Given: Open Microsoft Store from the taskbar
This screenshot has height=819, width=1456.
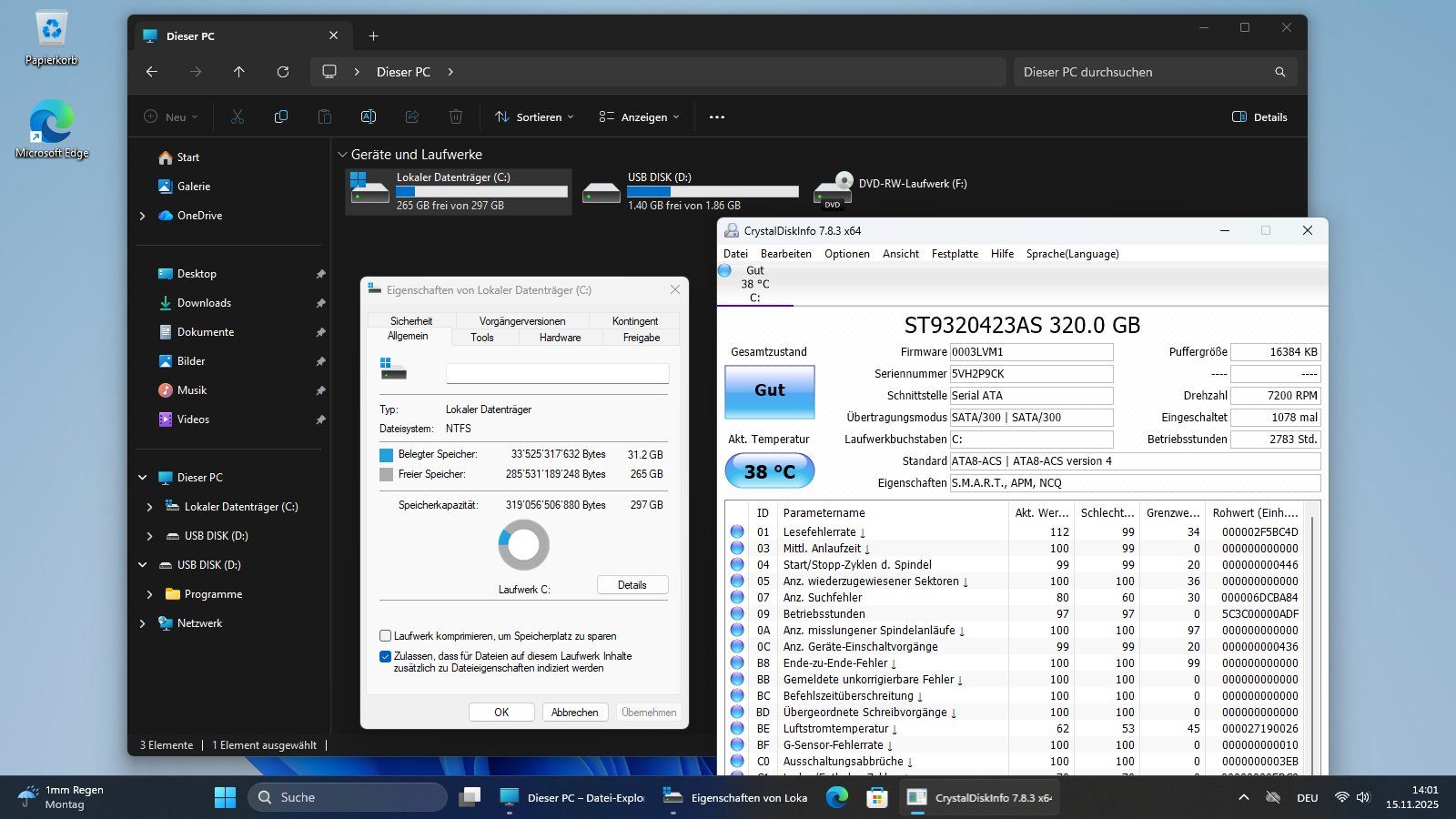Looking at the screenshot, I should (x=876, y=797).
